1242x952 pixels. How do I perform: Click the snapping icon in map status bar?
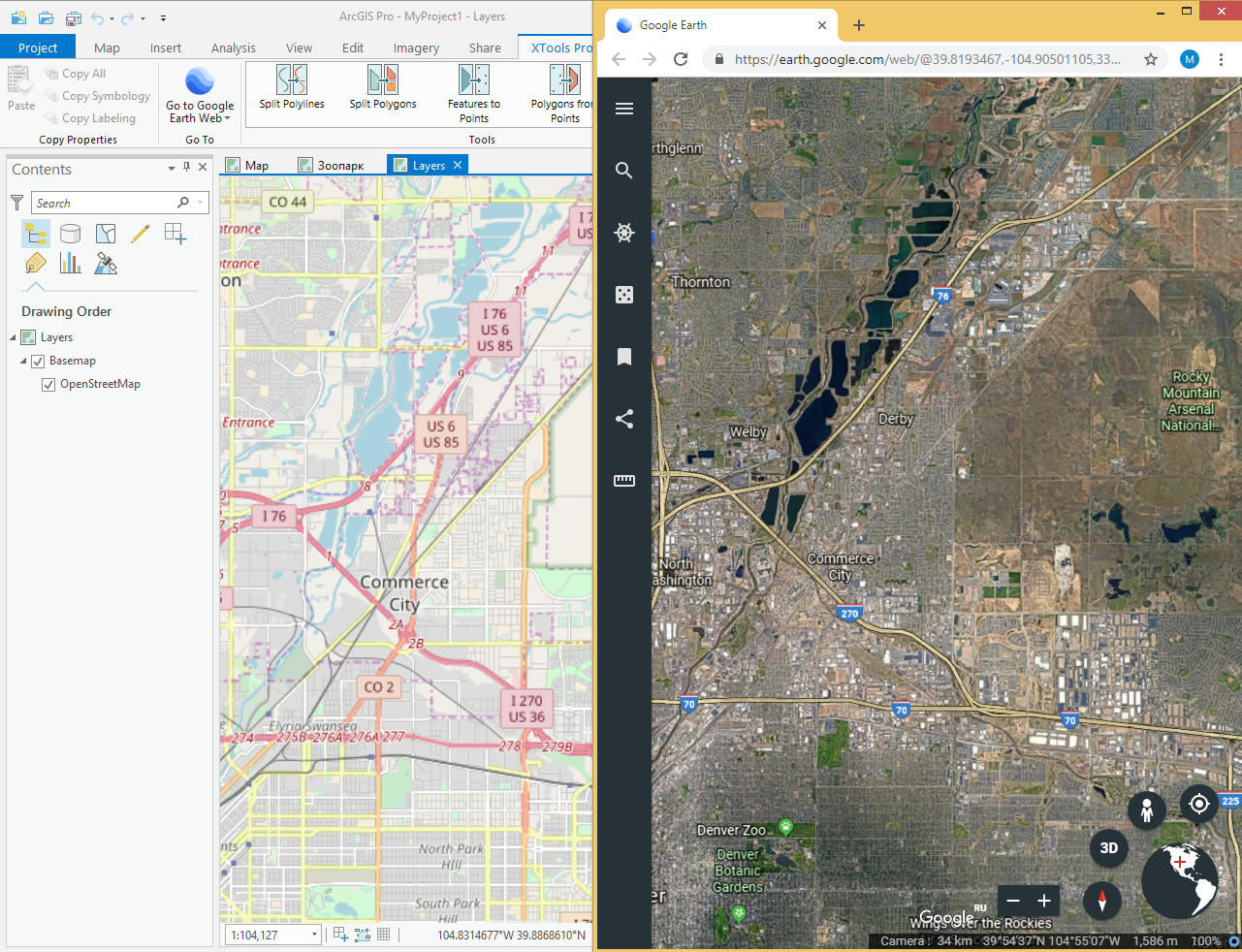[362, 935]
